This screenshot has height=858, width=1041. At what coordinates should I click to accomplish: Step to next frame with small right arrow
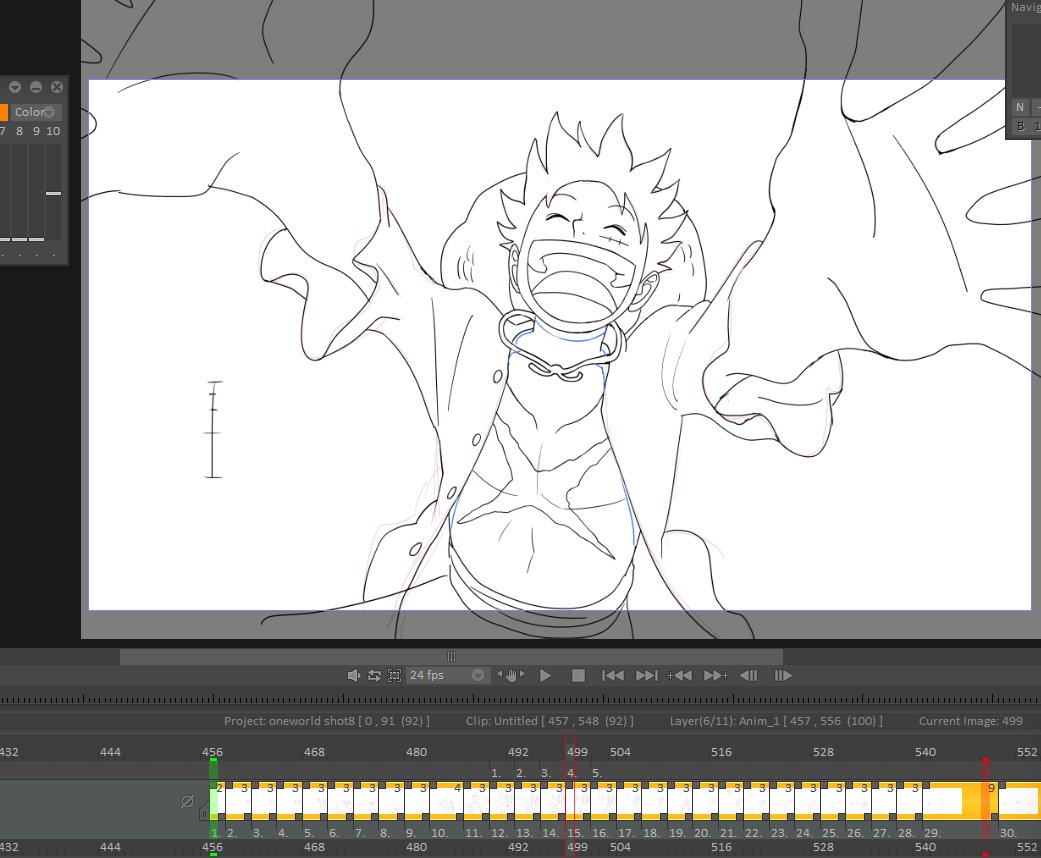point(522,674)
